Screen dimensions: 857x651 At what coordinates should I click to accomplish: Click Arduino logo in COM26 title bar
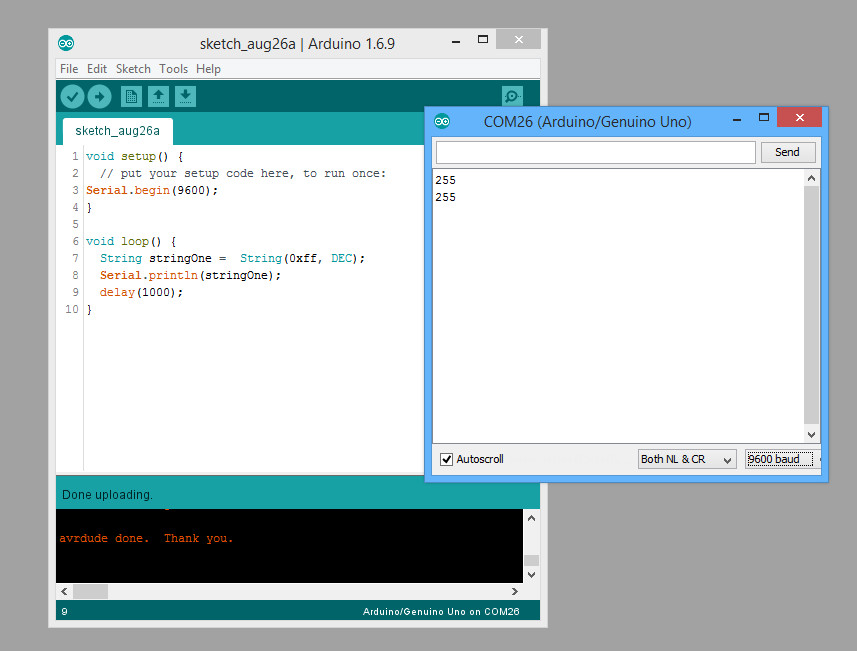[442, 121]
